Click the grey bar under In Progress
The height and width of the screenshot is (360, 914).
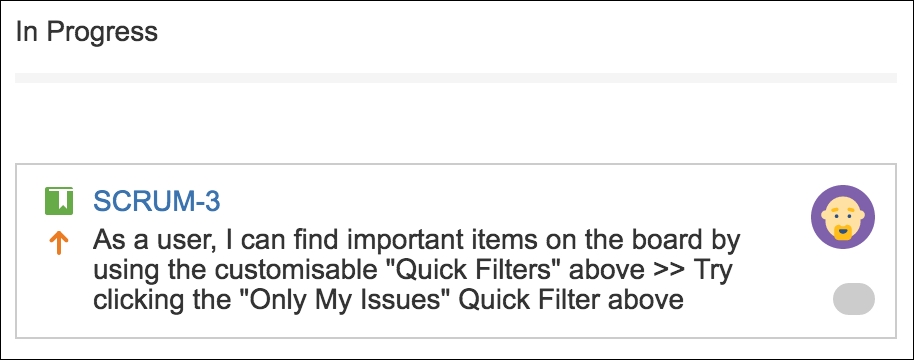pyautogui.click(x=456, y=78)
